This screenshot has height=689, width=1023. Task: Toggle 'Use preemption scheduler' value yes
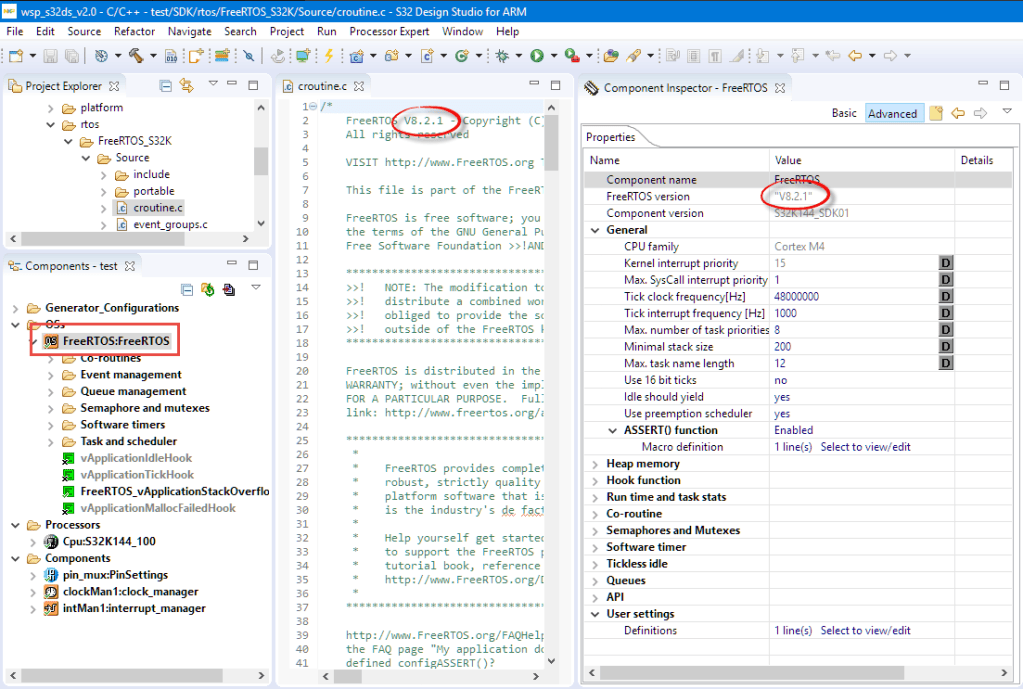pos(782,414)
